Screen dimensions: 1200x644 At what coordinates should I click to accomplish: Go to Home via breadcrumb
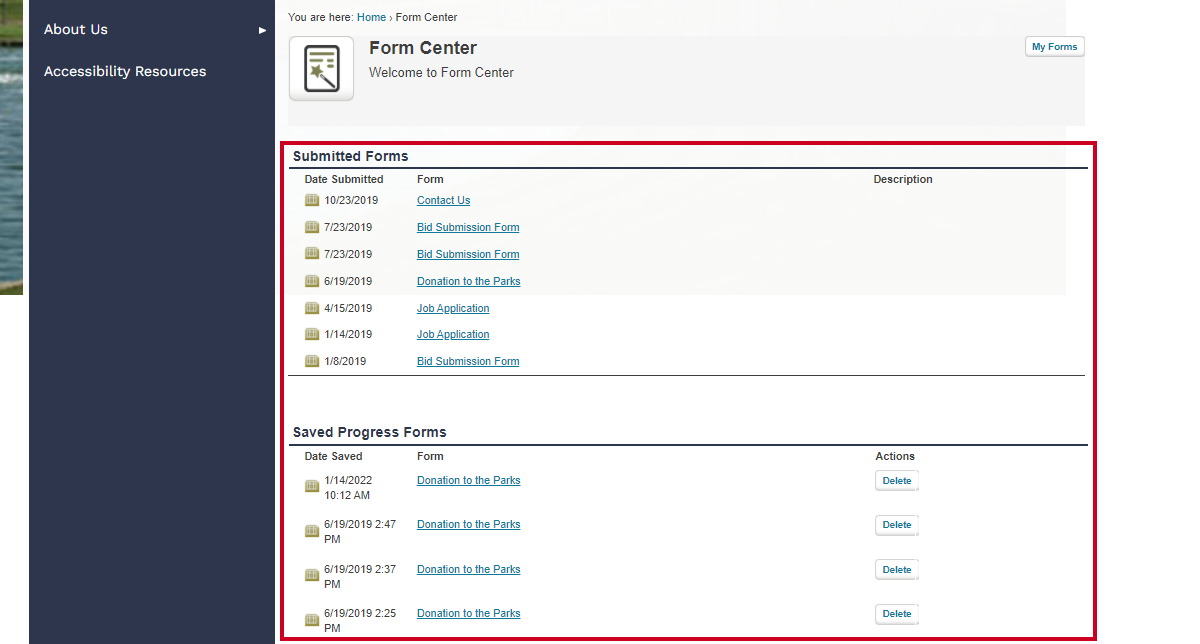[371, 17]
